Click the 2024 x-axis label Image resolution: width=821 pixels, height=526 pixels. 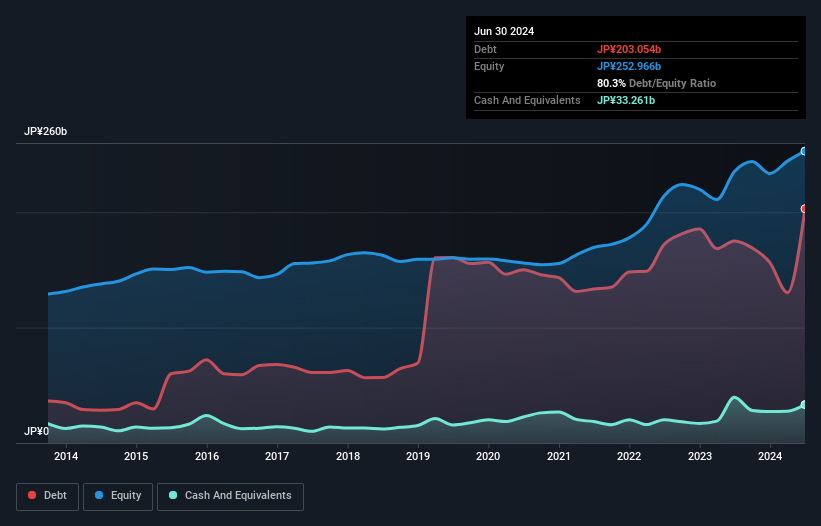770,456
